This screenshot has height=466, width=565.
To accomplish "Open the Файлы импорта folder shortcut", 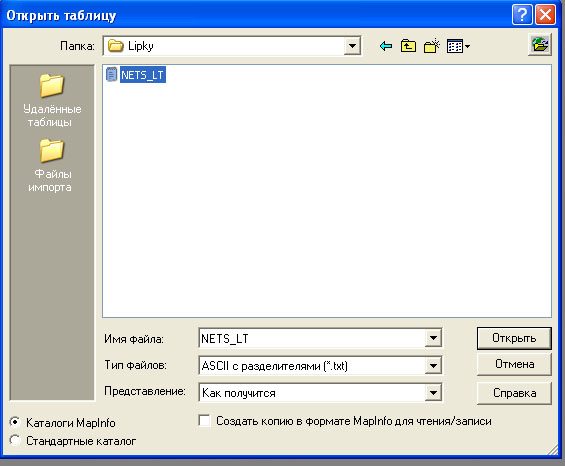I will tap(50, 165).
